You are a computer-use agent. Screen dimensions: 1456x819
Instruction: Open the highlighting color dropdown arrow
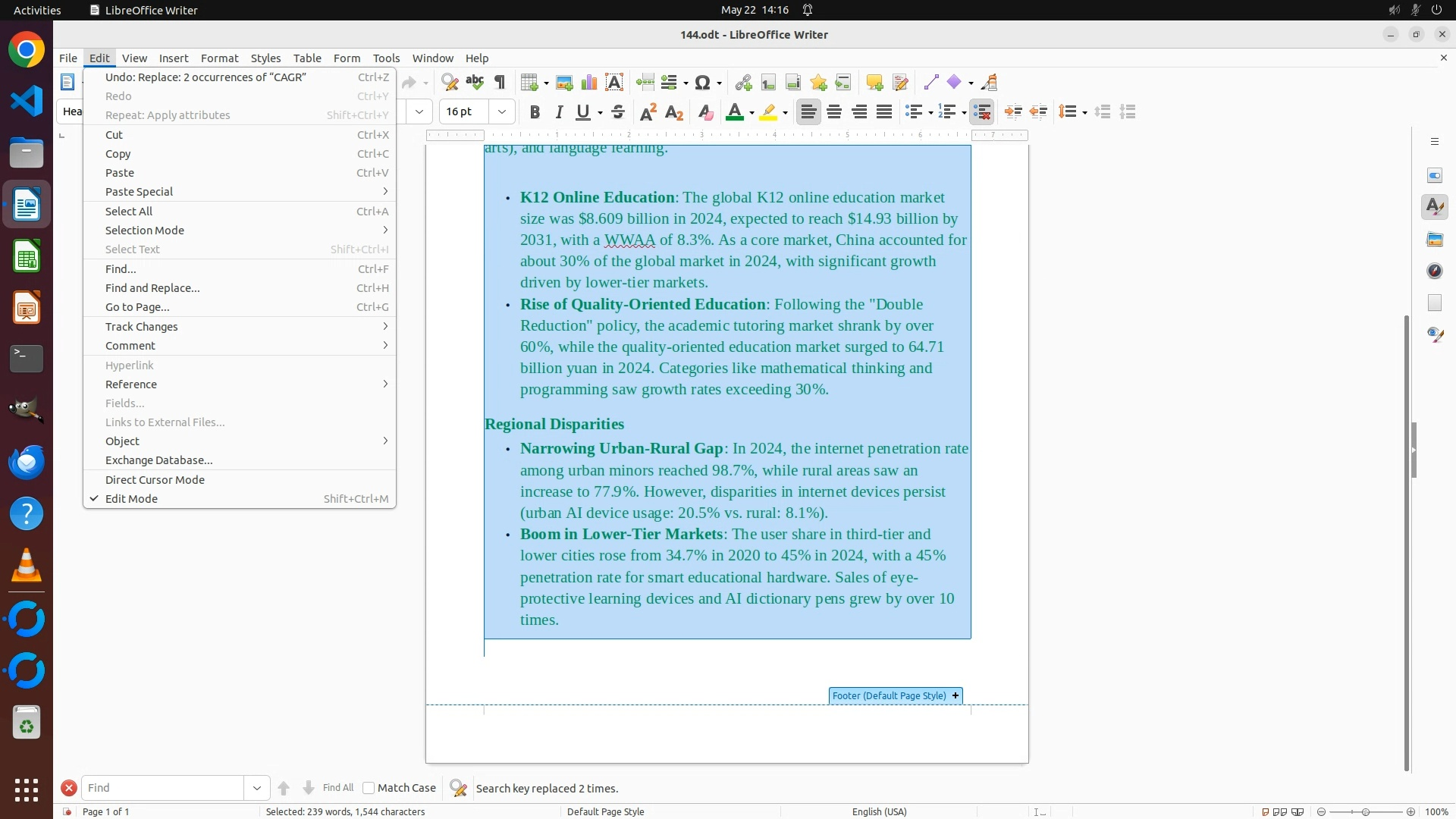(x=786, y=112)
